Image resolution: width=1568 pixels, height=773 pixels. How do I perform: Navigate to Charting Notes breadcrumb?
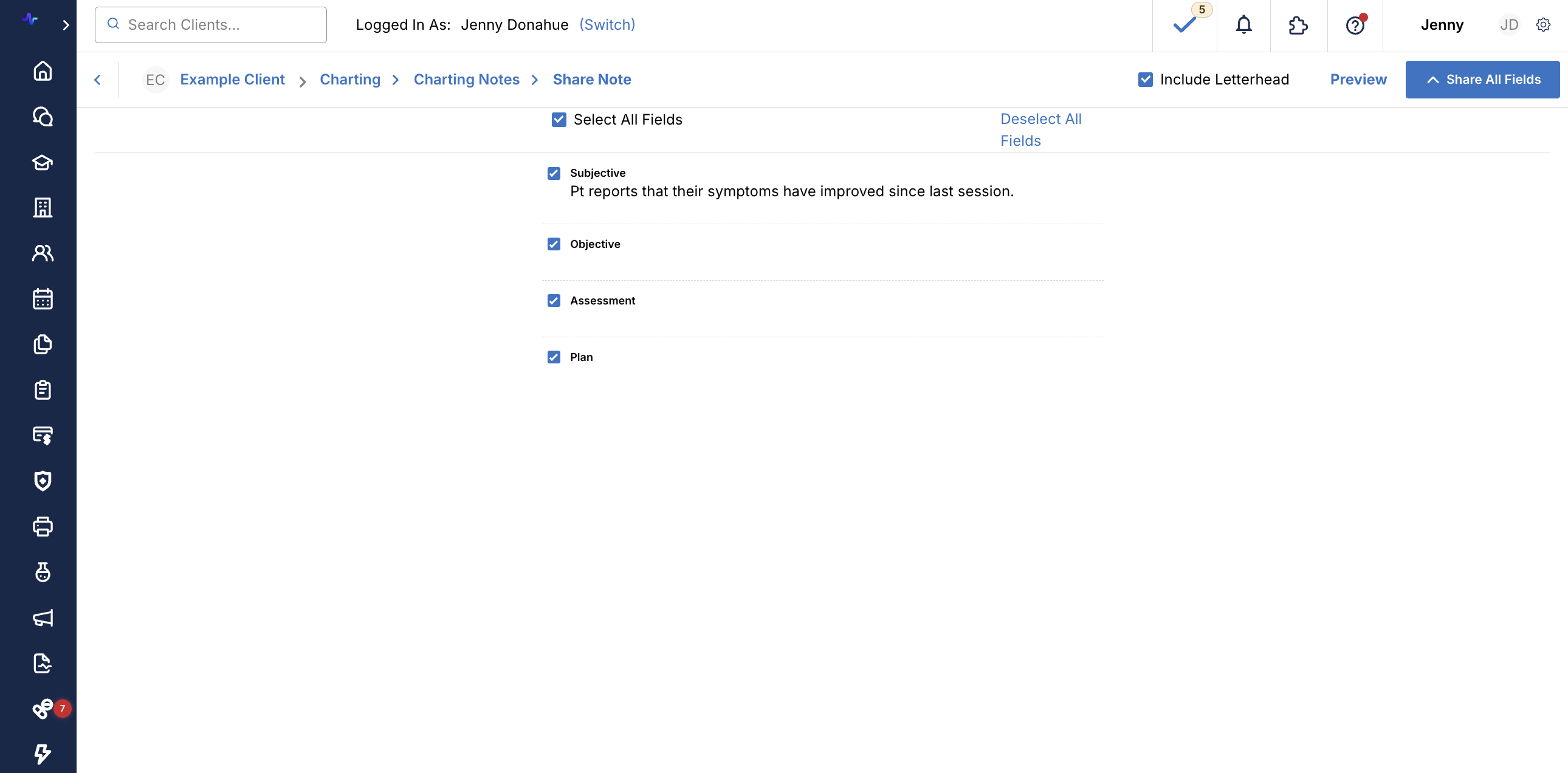(x=466, y=80)
